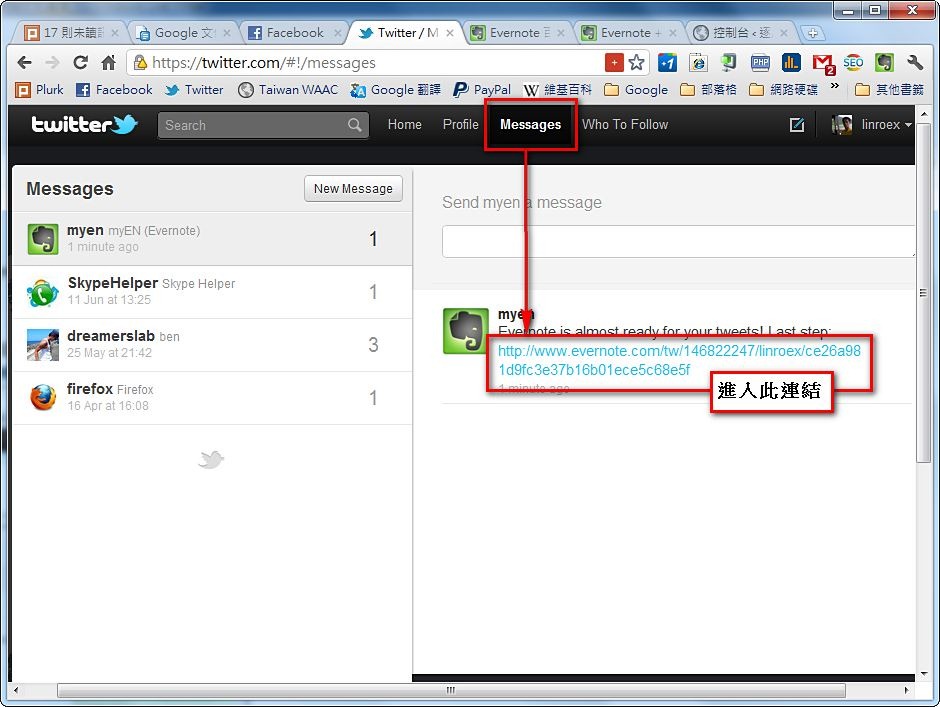Open the SkypeHelper conversation

click(212, 292)
